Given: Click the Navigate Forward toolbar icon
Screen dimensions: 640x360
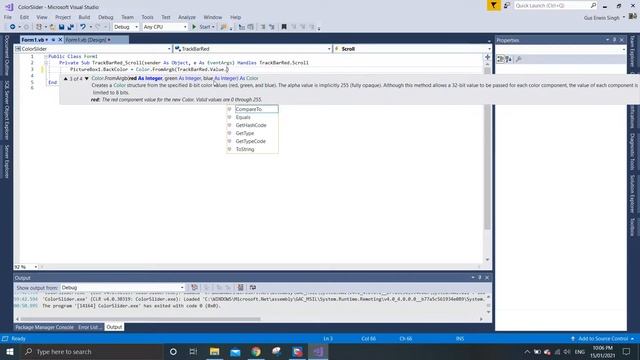Looking at the screenshot, I should point(26,27).
